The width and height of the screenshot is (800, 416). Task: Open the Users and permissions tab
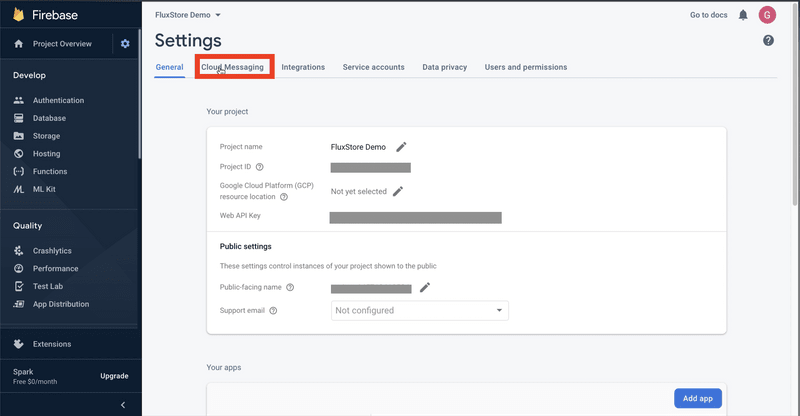[525, 67]
